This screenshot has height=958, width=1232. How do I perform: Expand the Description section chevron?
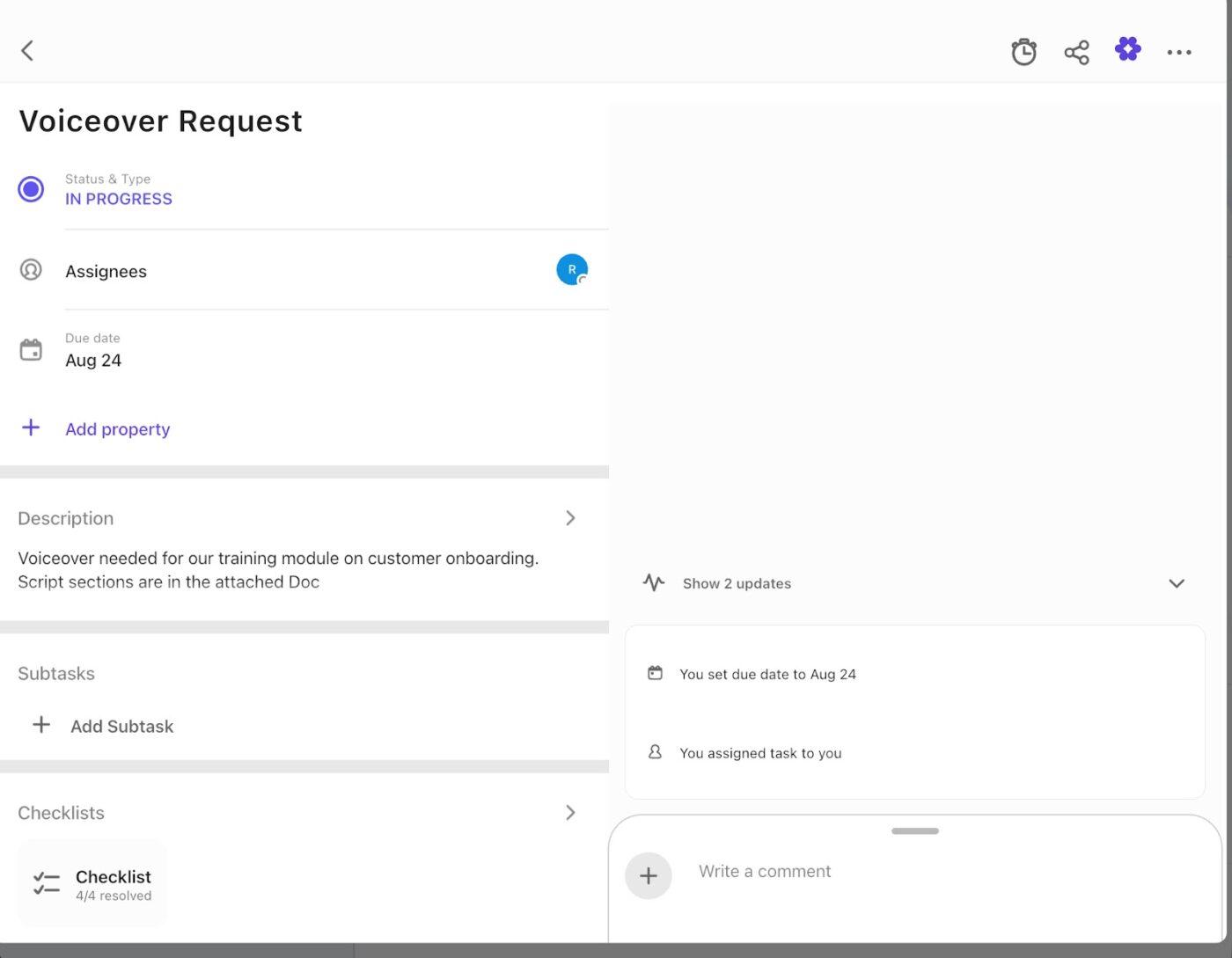[570, 518]
